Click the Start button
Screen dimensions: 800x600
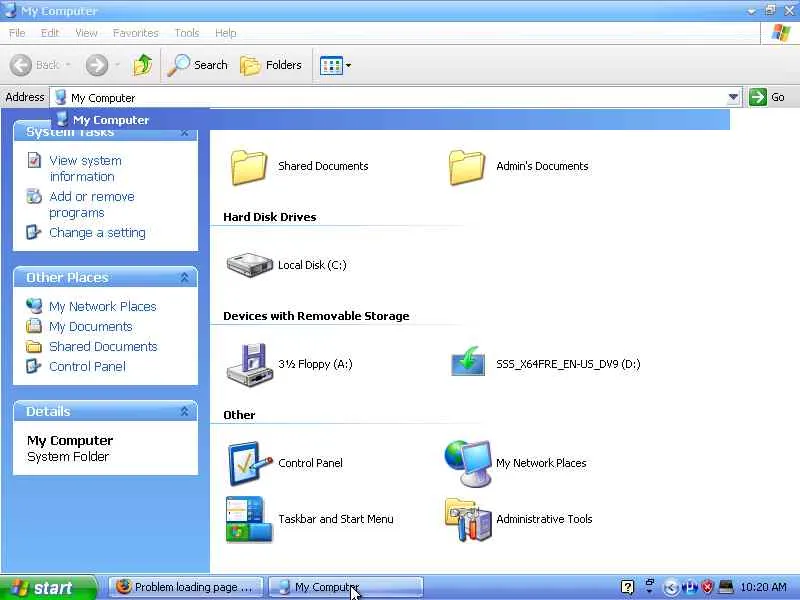pyautogui.click(x=48, y=588)
